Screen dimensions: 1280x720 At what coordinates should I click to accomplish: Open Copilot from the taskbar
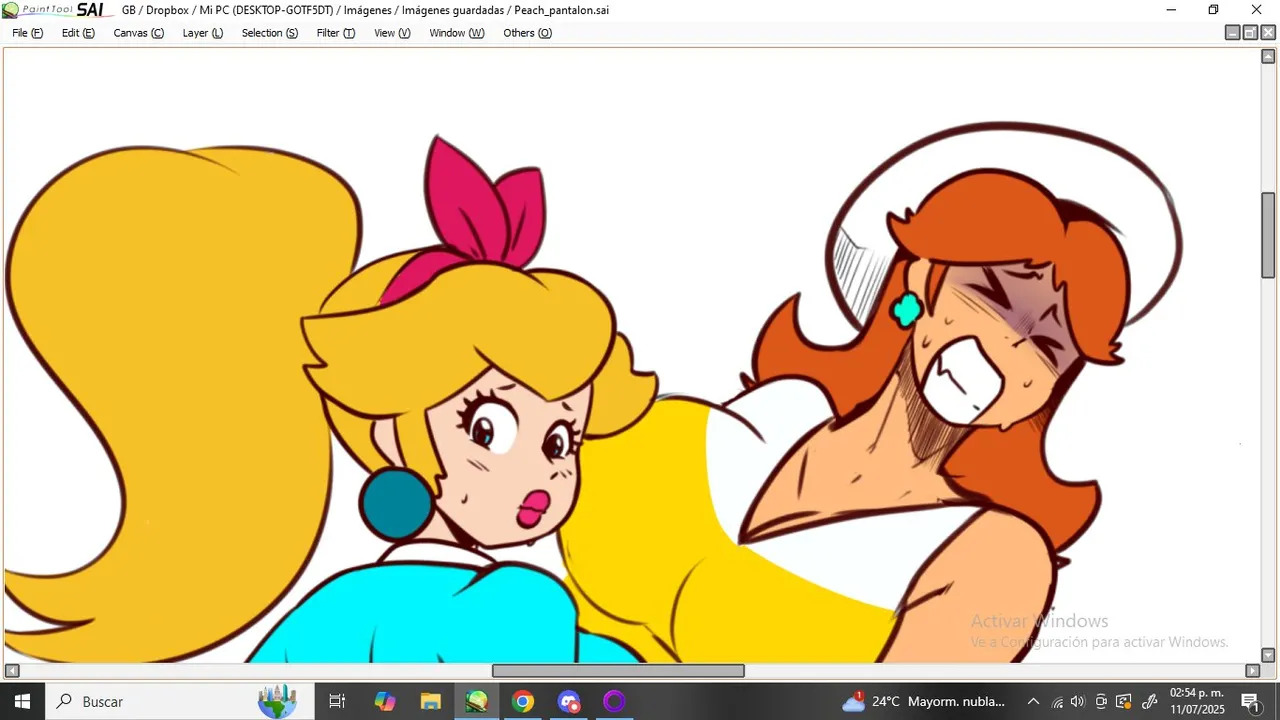tap(385, 701)
